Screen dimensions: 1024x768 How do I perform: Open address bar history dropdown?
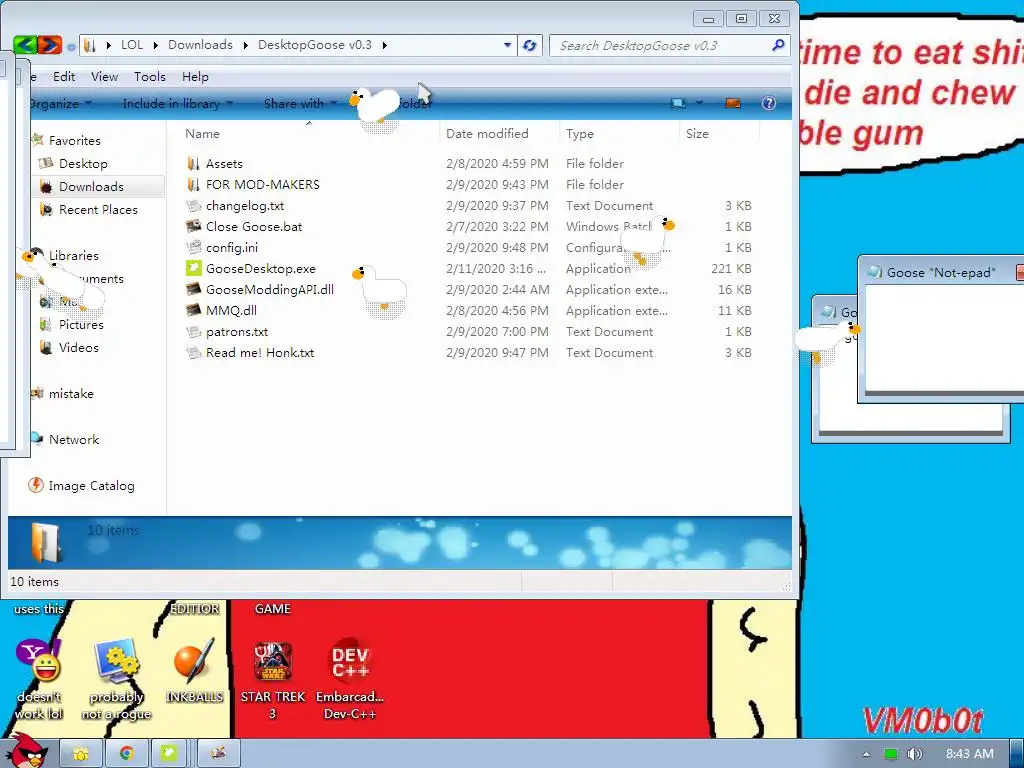[507, 45]
